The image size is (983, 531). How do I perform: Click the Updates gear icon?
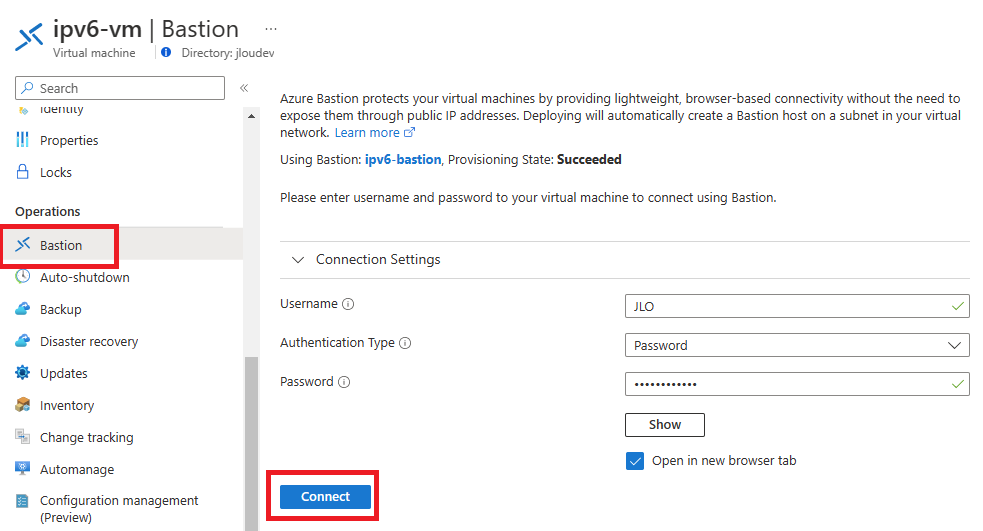(x=23, y=372)
